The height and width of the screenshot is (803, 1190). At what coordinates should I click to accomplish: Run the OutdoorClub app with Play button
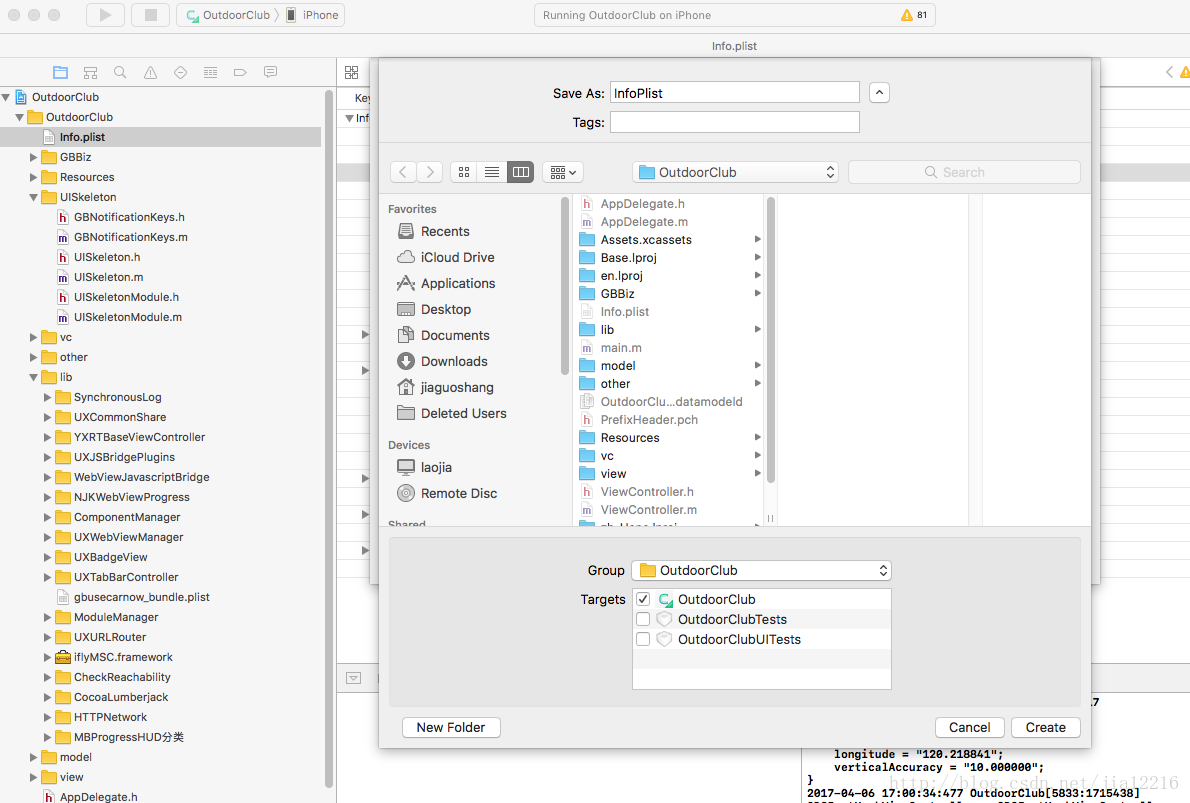[x=105, y=15]
